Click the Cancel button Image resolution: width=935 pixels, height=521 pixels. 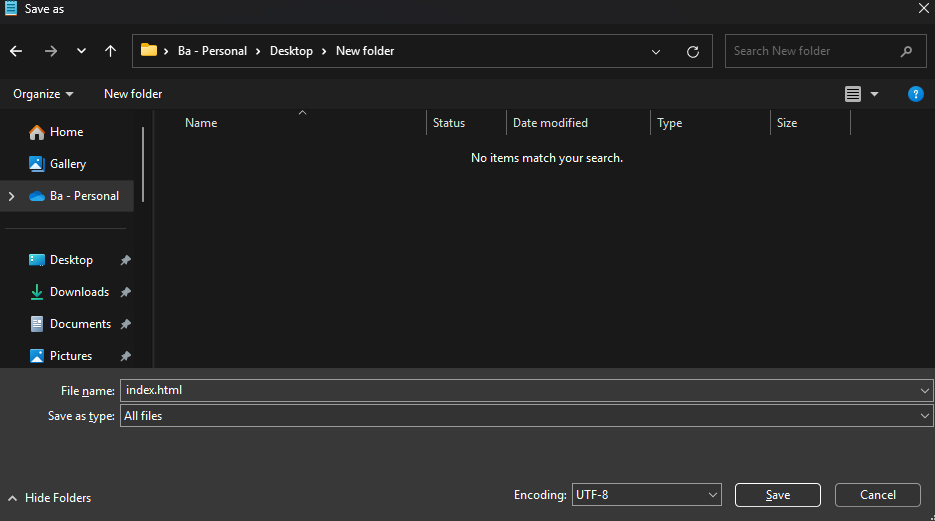coord(878,495)
